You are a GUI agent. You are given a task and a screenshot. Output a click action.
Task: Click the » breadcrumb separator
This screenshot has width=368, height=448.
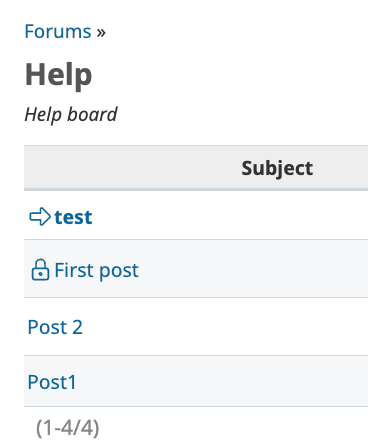[x=101, y=32]
